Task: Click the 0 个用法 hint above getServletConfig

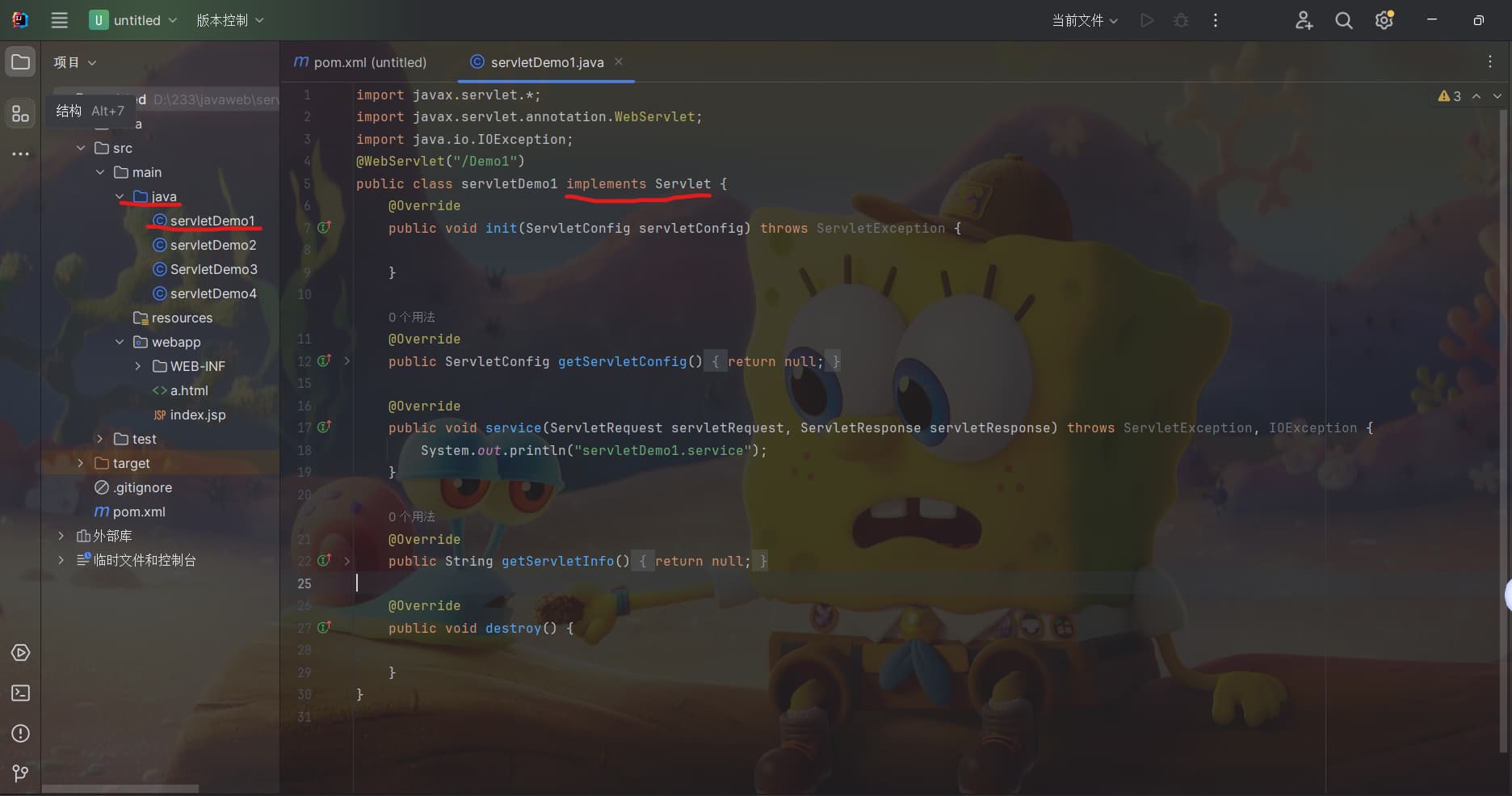Action: tap(412, 317)
